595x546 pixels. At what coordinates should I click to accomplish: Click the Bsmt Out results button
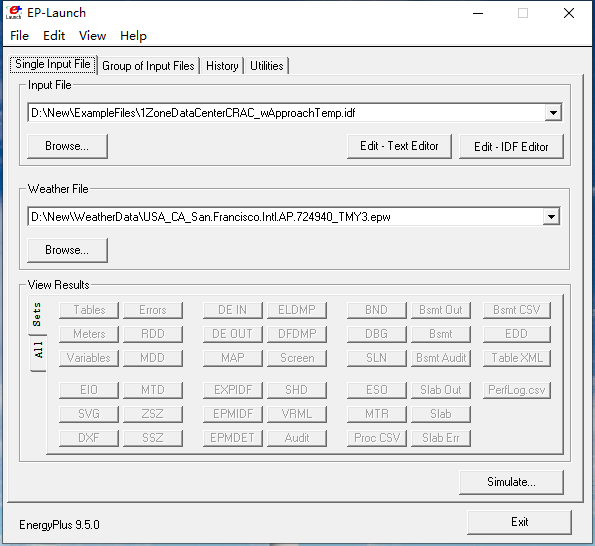point(441,310)
